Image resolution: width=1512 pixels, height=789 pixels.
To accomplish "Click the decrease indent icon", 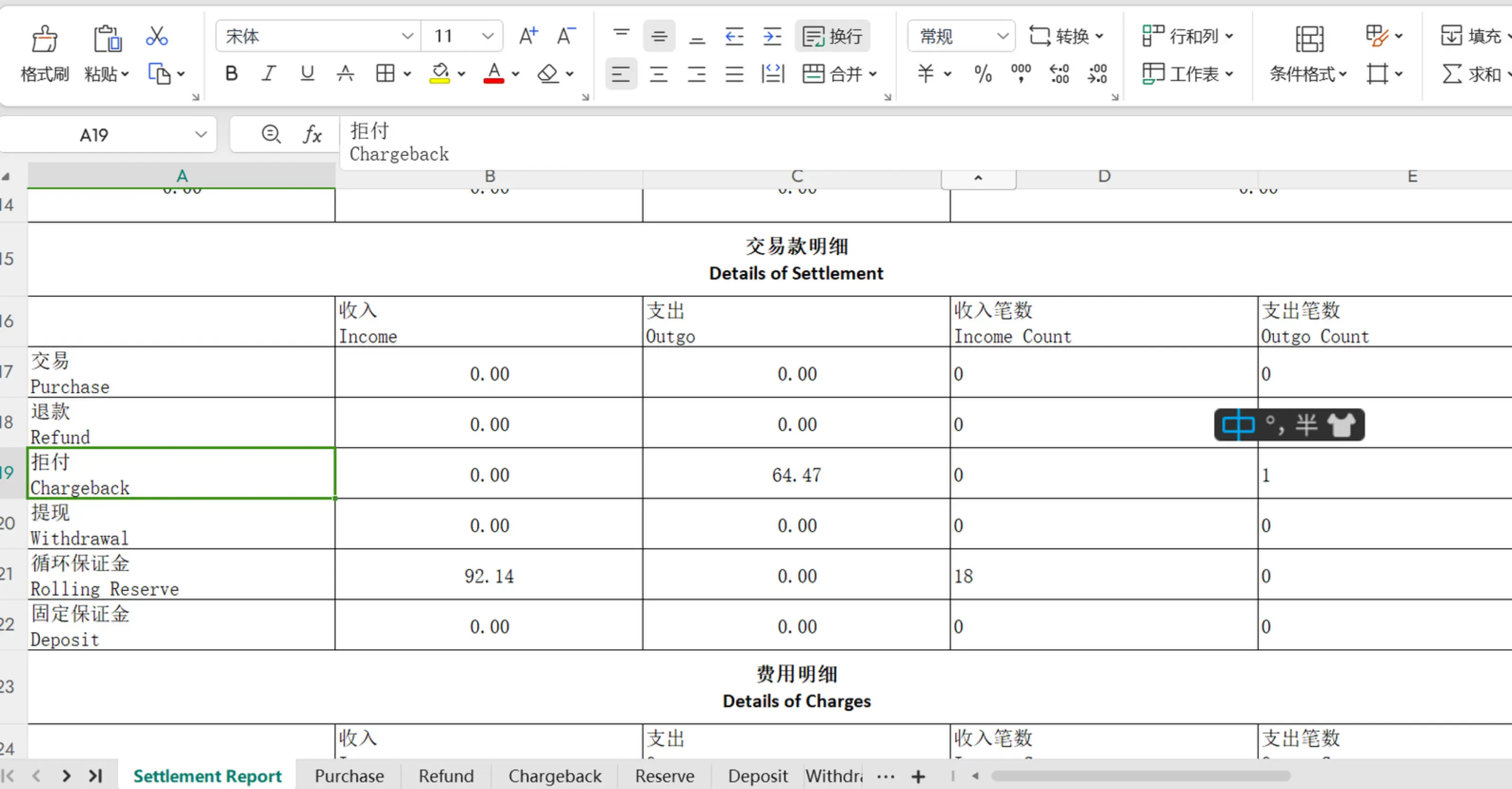I will pos(734,36).
